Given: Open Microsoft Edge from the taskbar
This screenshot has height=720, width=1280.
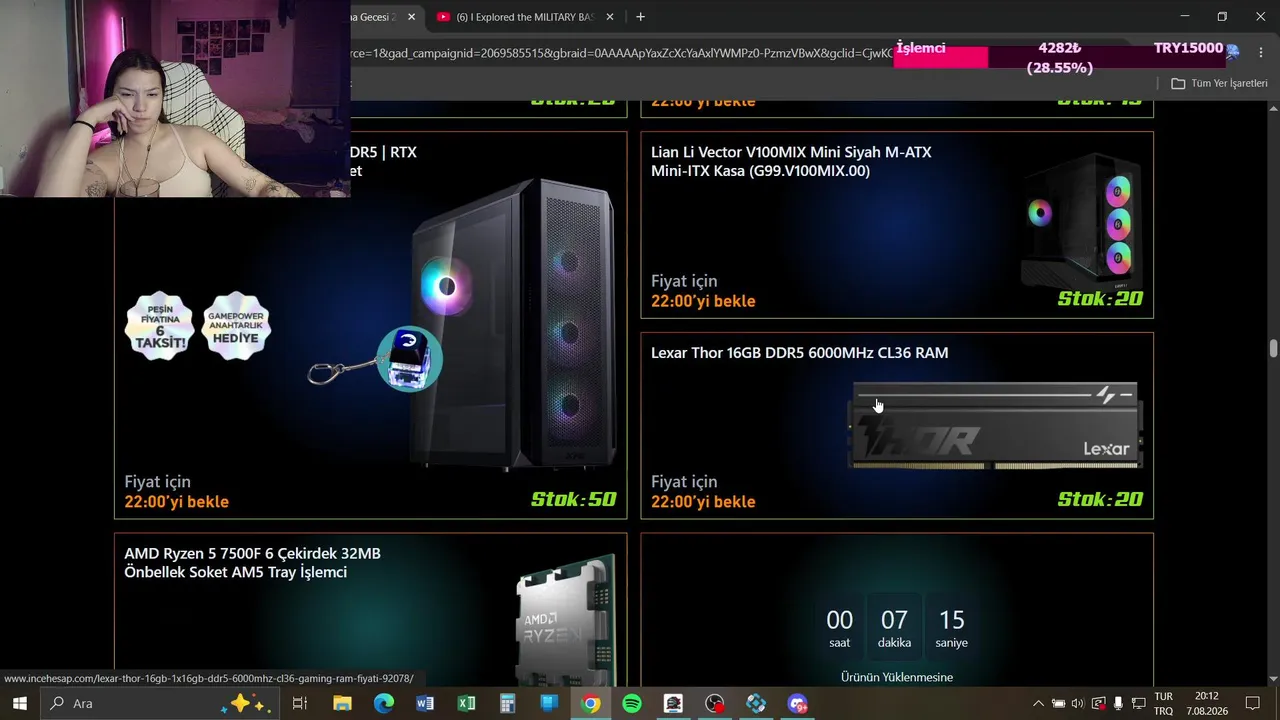Looking at the screenshot, I should [384, 703].
